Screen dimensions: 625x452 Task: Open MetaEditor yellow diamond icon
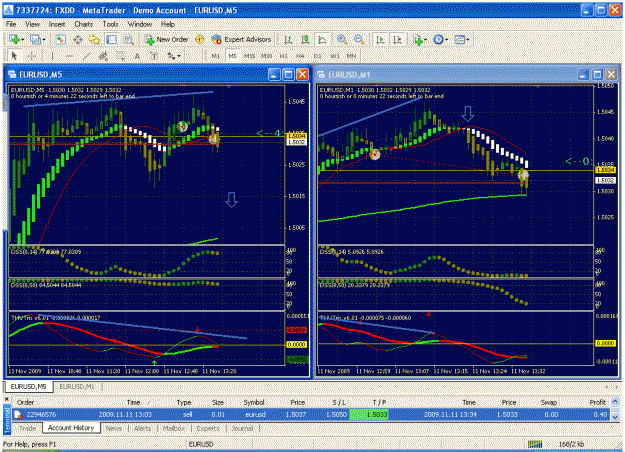(200, 39)
